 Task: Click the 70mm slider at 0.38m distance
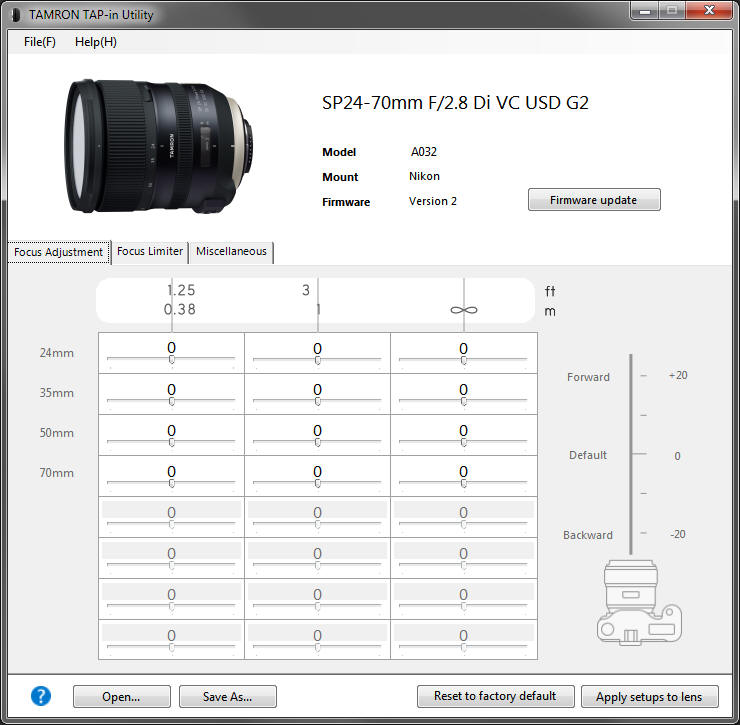click(x=171, y=483)
